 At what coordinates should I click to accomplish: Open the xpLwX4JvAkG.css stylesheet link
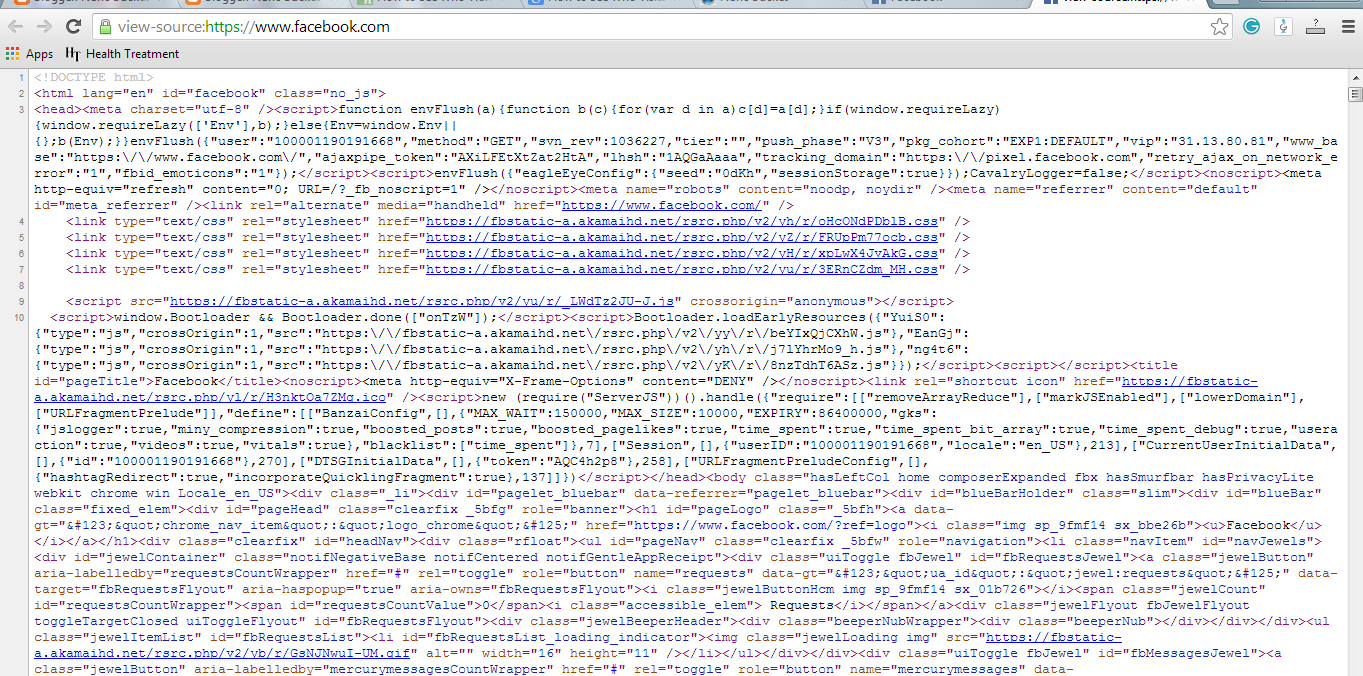682,253
